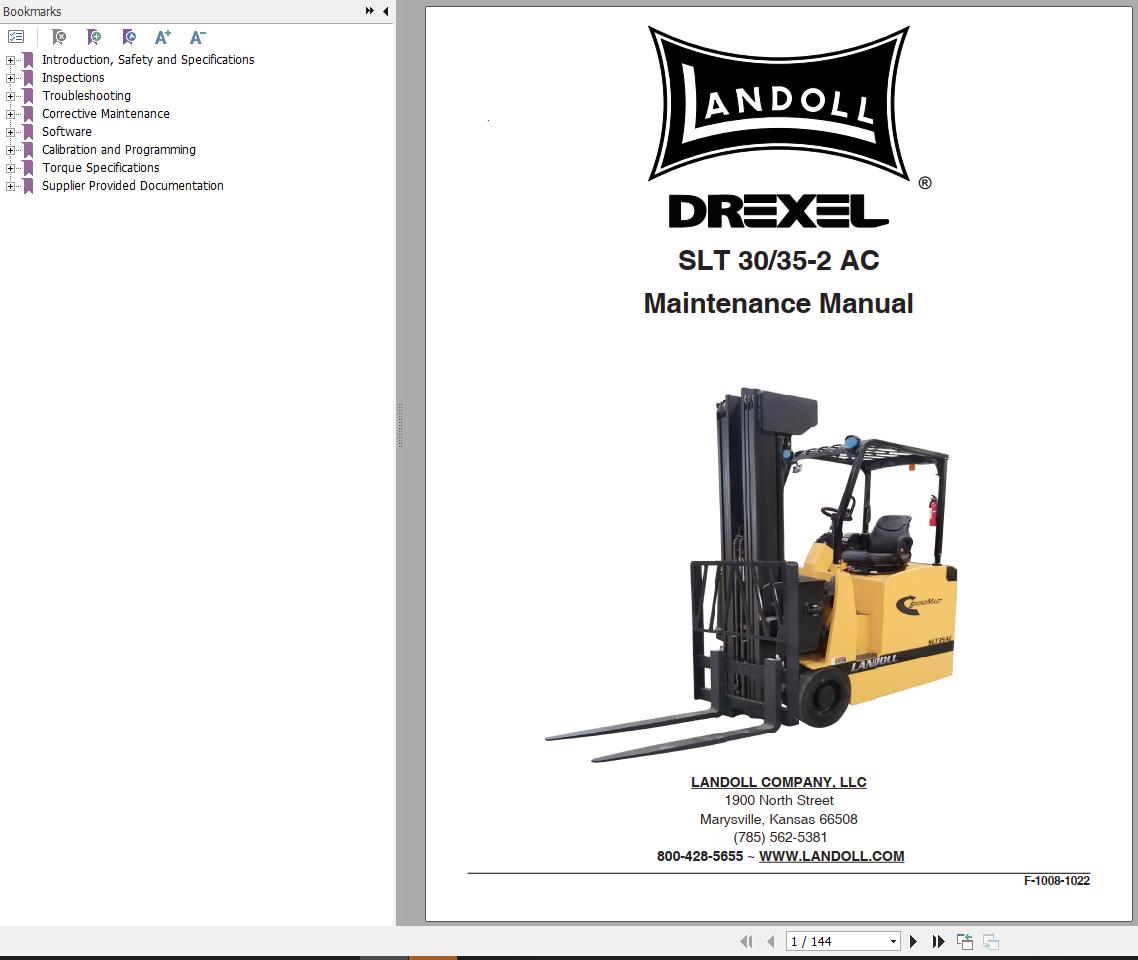The width and height of the screenshot is (1138, 960).
Task: Click the WWW.LANDOLL.COM link
Action: [x=832, y=856]
